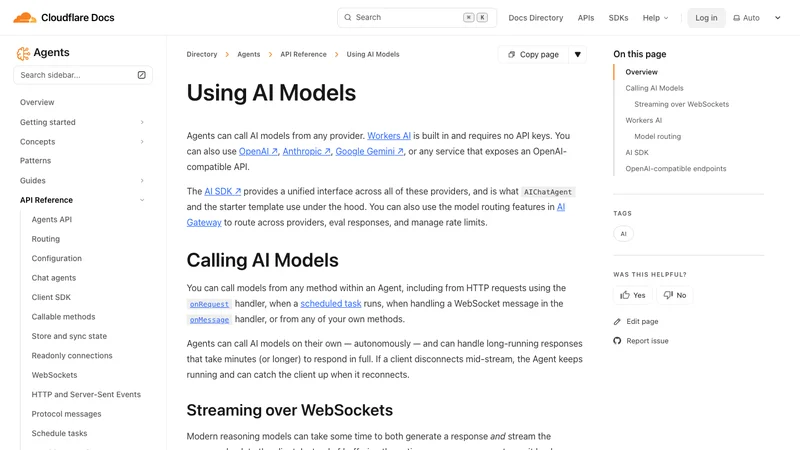Image resolution: width=800 pixels, height=450 pixels.
Task: Open APIs in the top navigation
Action: point(586,18)
